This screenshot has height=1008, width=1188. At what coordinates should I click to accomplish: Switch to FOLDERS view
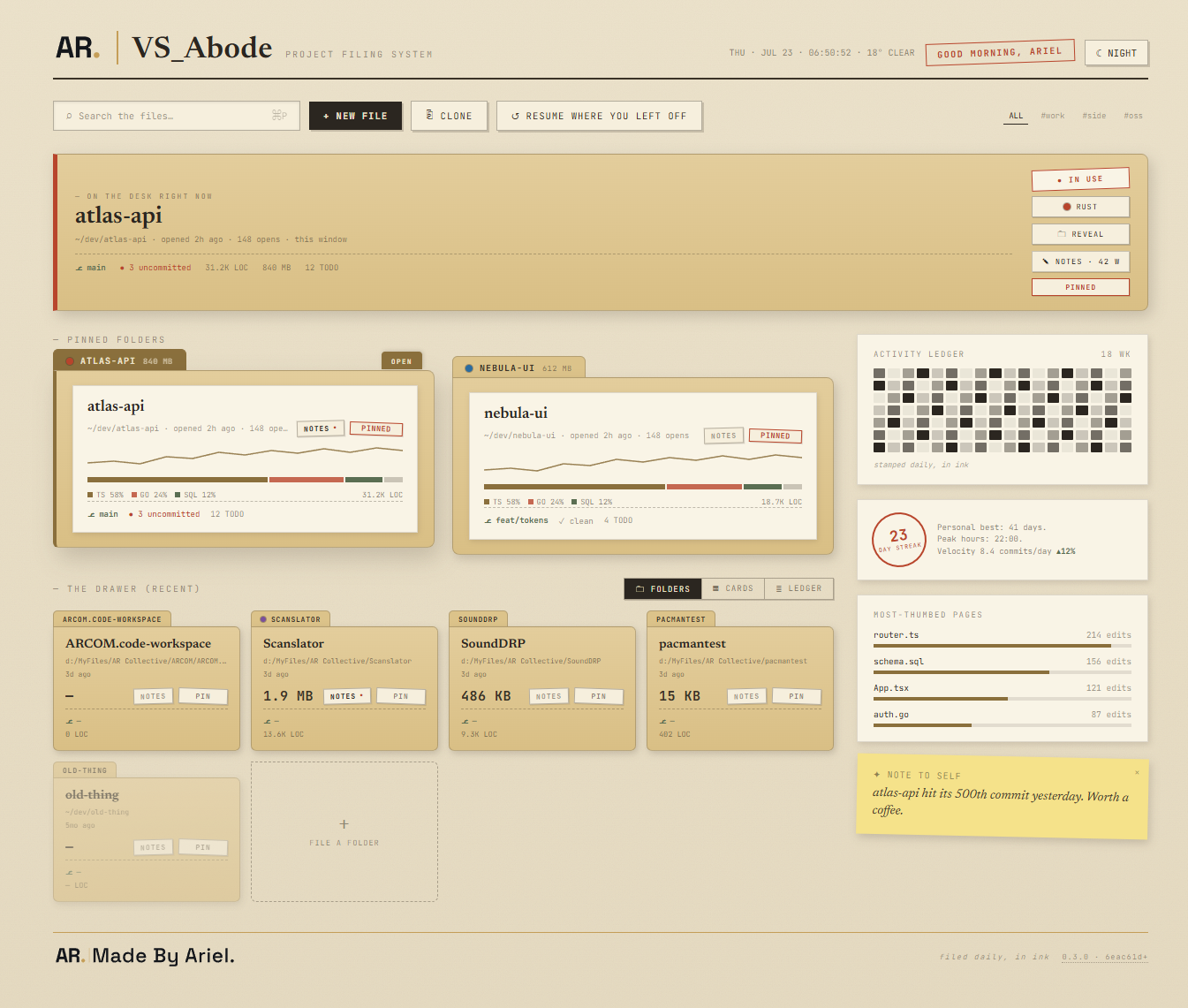pos(662,588)
